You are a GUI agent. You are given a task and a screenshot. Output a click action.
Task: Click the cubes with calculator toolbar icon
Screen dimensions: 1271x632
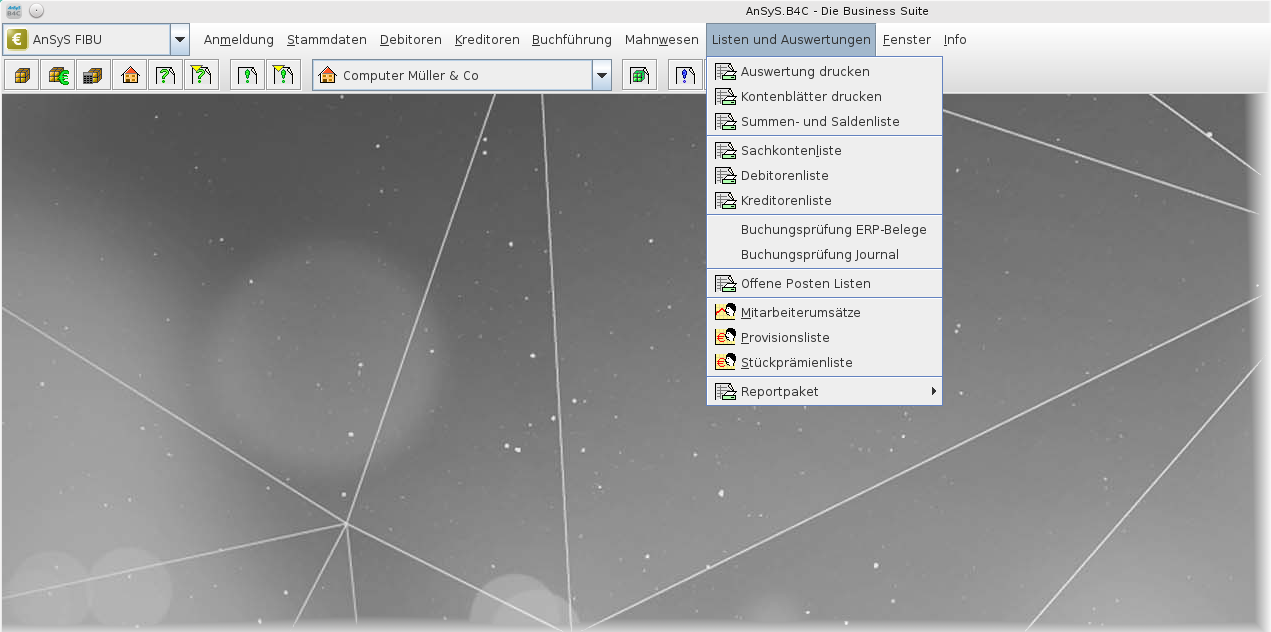pyautogui.click(x=94, y=75)
